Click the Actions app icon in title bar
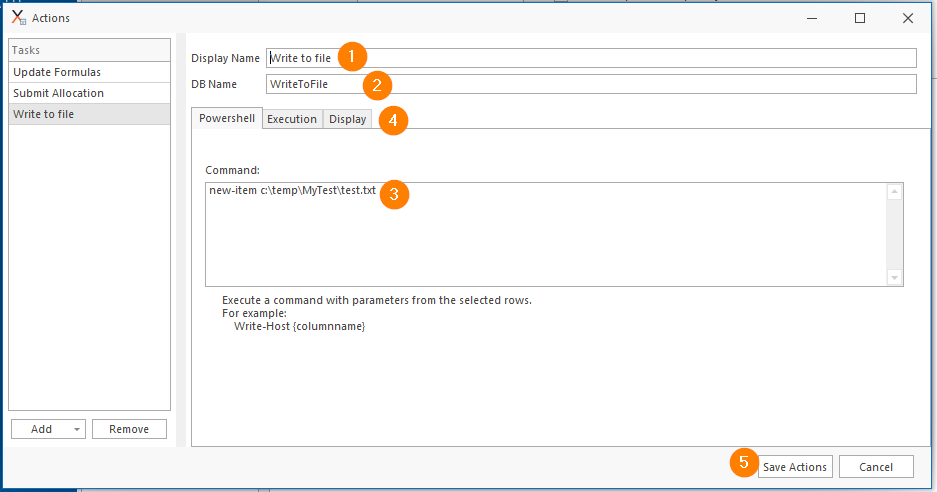 click(x=19, y=17)
